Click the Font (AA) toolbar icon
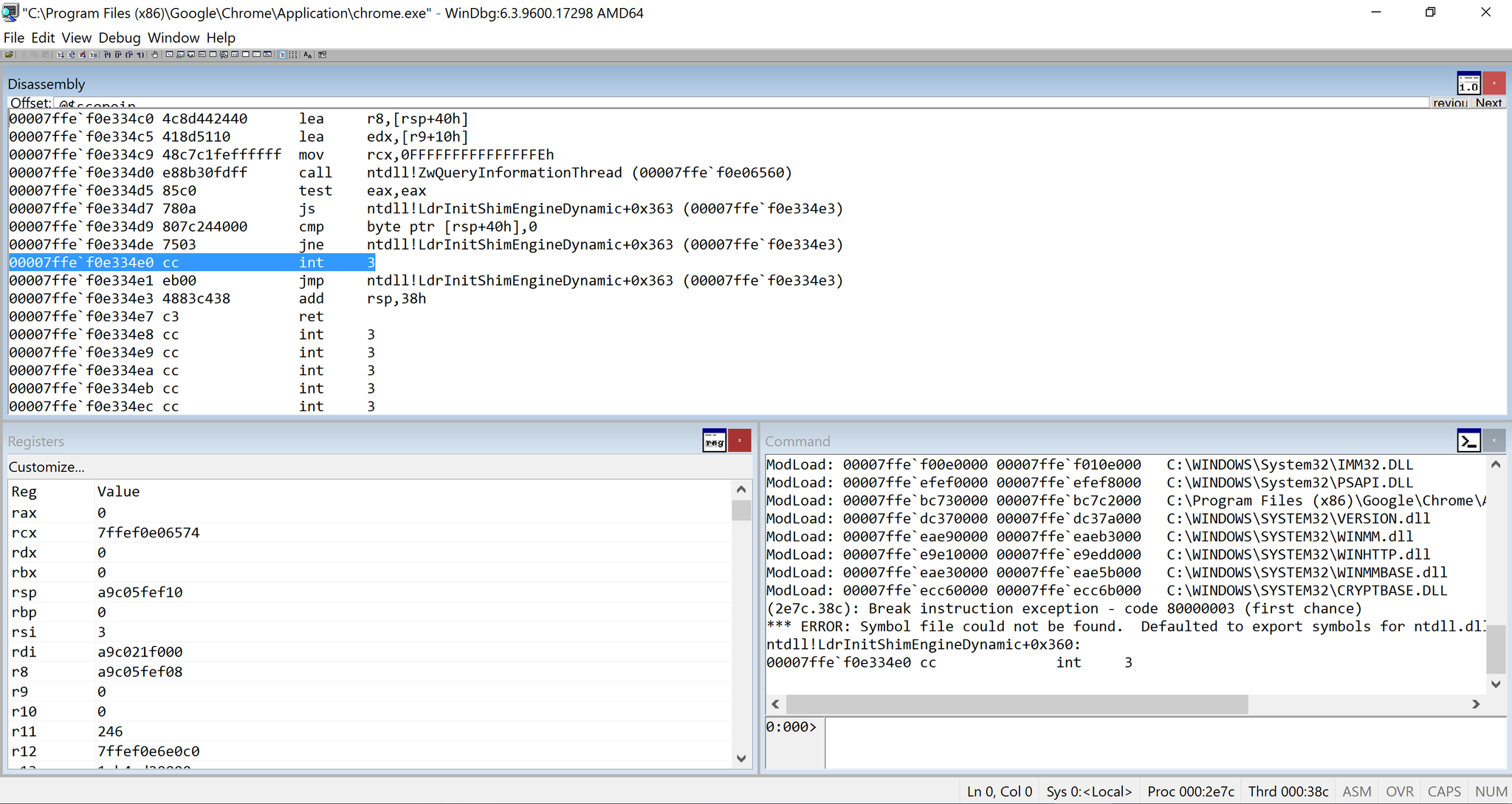 click(x=307, y=55)
